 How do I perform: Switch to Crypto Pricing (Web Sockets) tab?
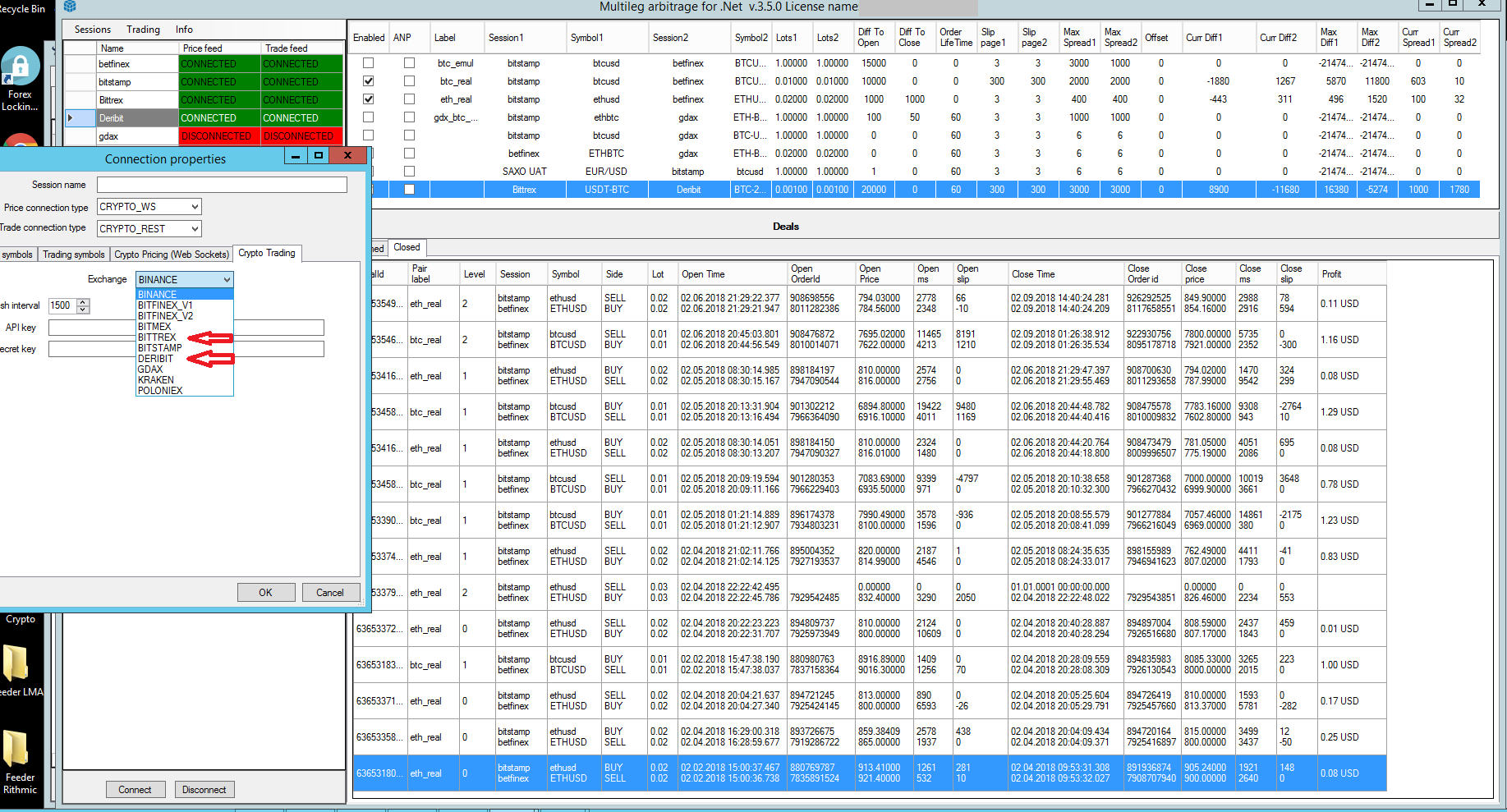tap(172, 255)
